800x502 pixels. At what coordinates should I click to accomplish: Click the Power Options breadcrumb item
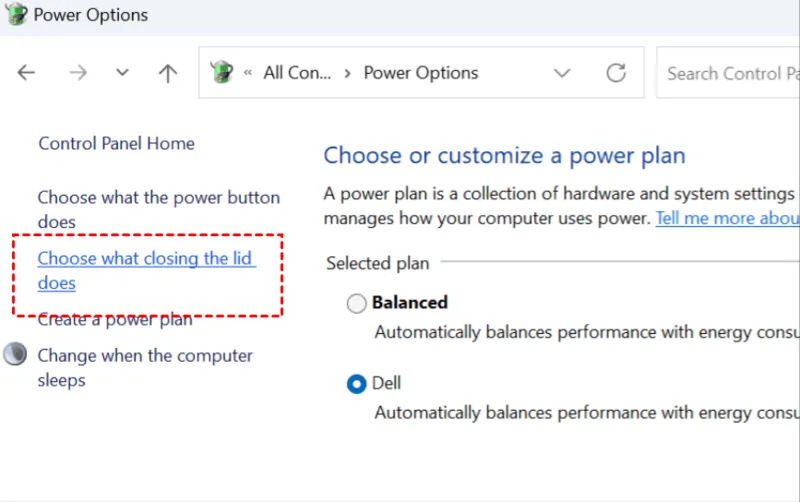(421, 73)
